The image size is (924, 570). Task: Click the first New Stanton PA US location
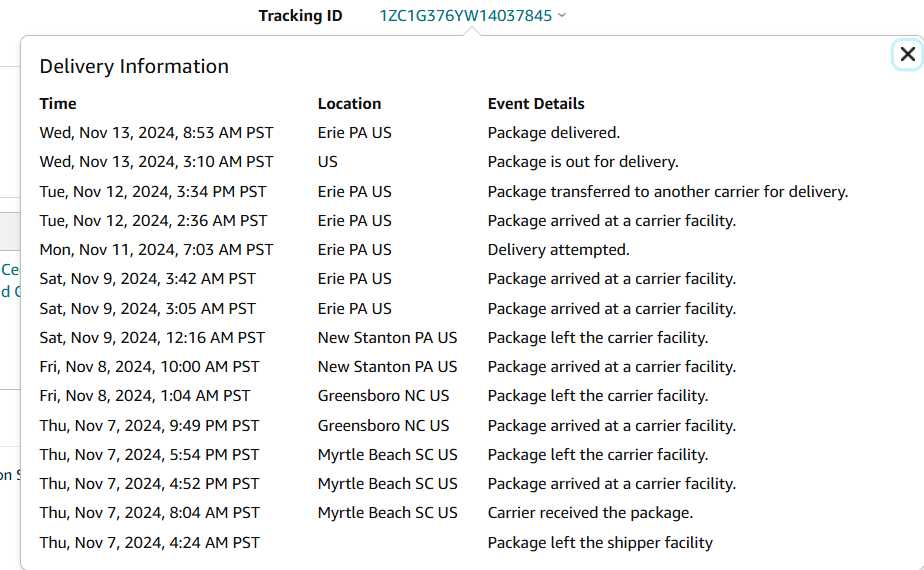(387, 338)
